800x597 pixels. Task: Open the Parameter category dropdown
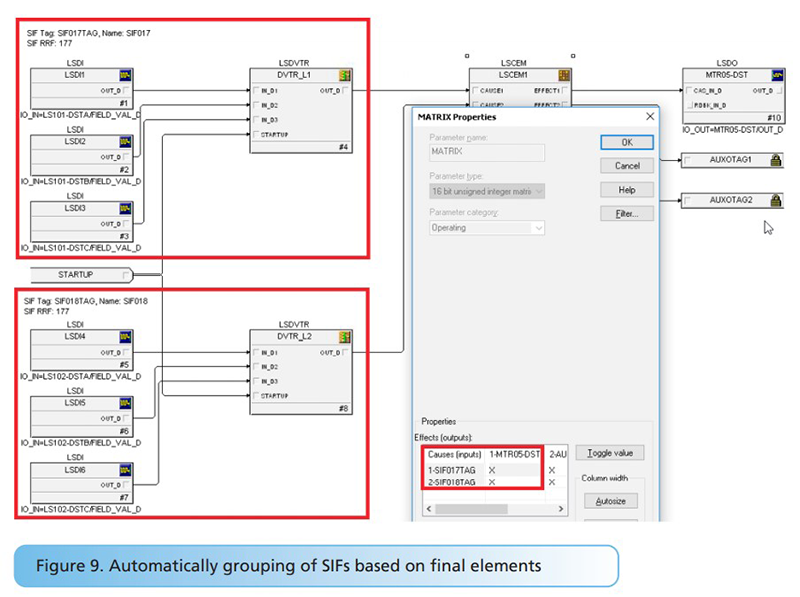point(486,228)
